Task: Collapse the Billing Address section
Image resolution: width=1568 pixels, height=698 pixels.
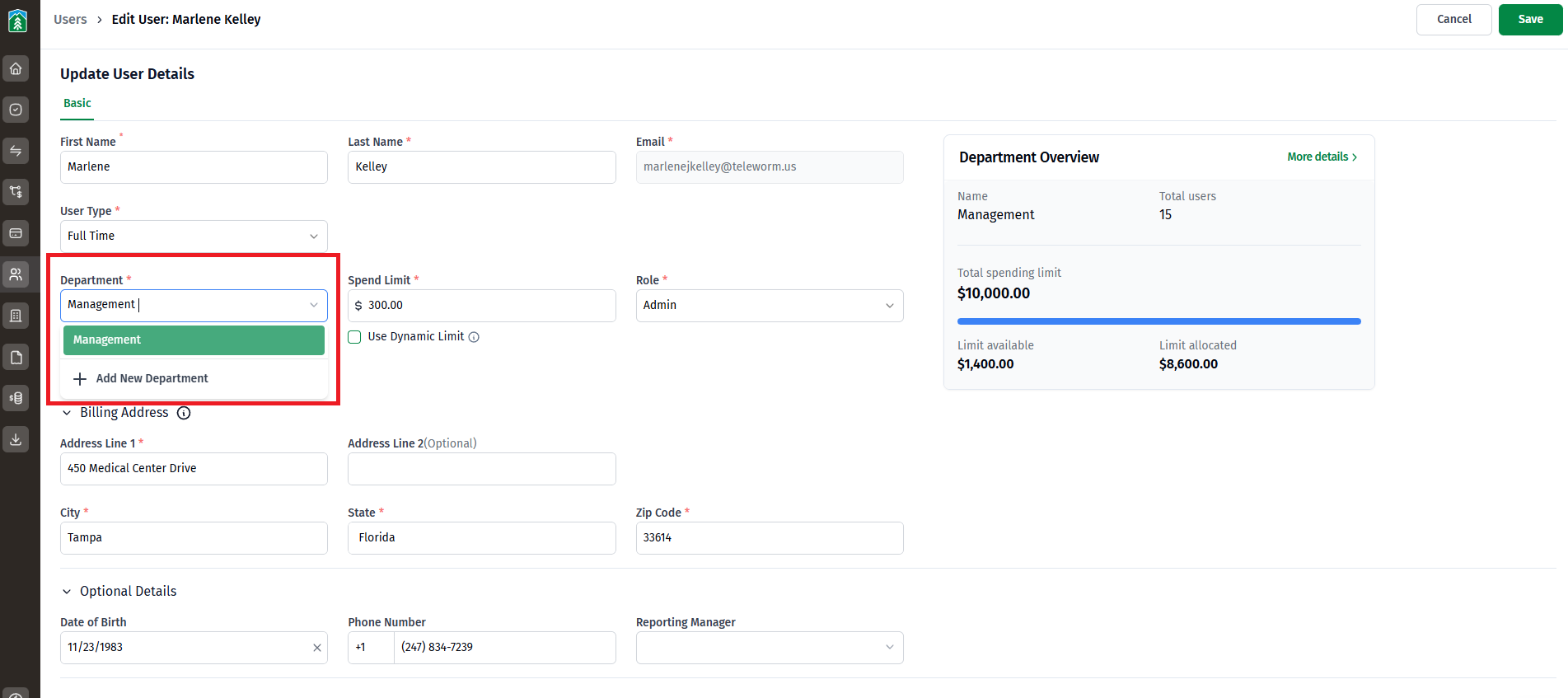Action: pyautogui.click(x=67, y=413)
